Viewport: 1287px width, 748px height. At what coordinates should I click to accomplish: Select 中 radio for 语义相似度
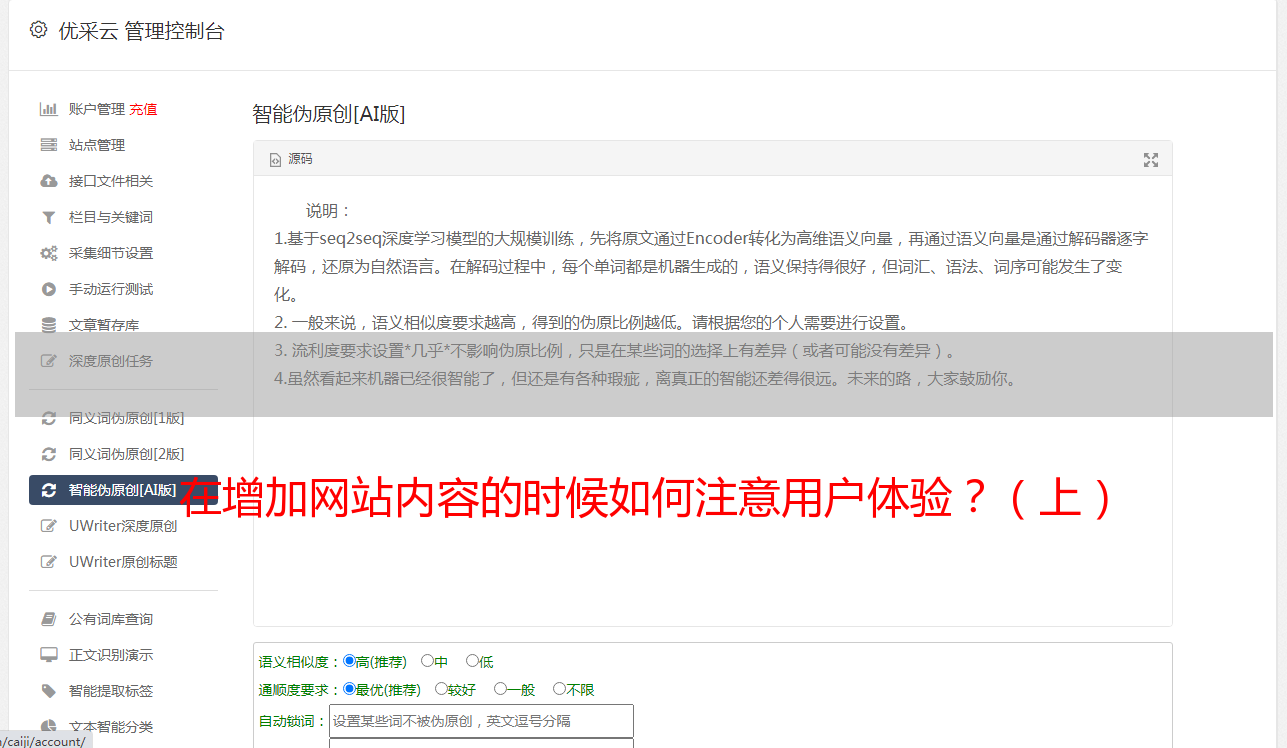pos(427,661)
